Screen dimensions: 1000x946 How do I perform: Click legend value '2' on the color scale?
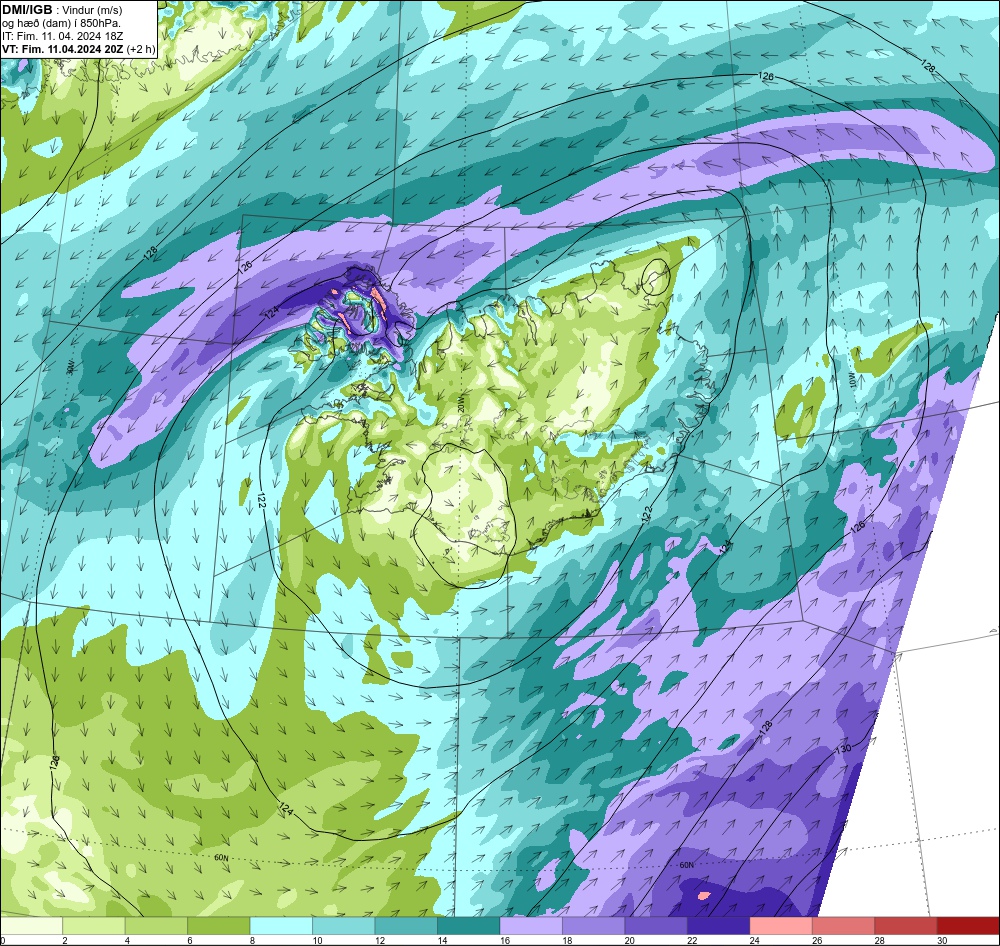coord(65,940)
